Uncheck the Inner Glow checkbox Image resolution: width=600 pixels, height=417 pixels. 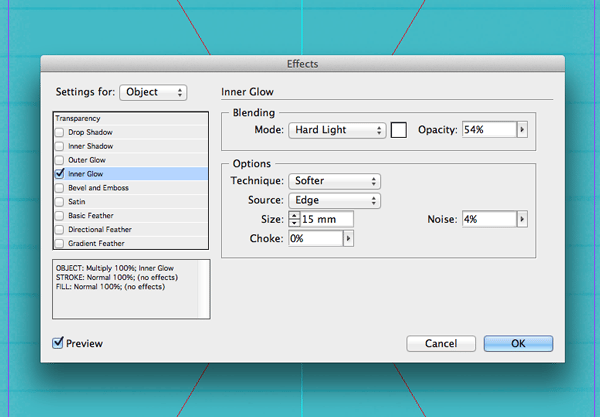(x=60, y=174)
